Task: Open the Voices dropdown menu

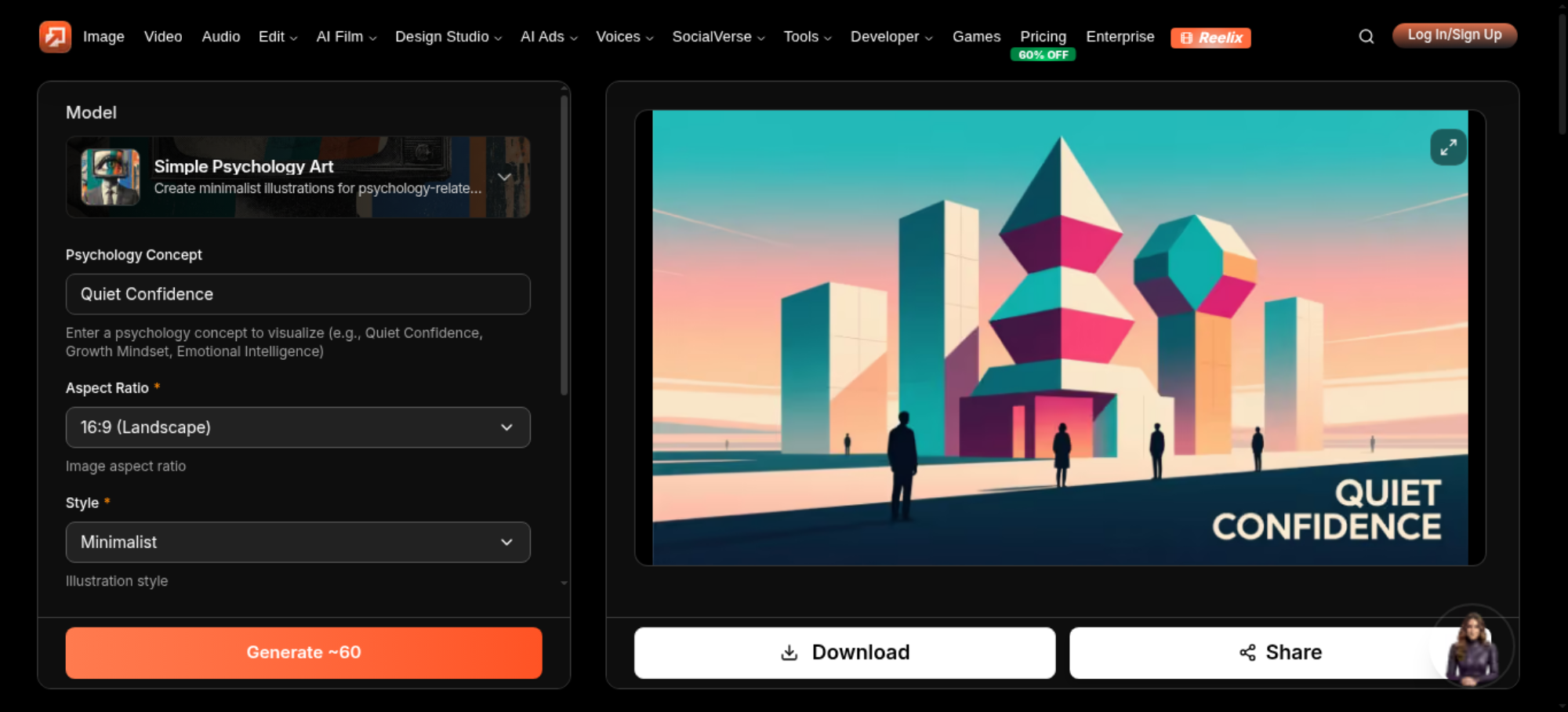Action: click(x=624, y=37)
